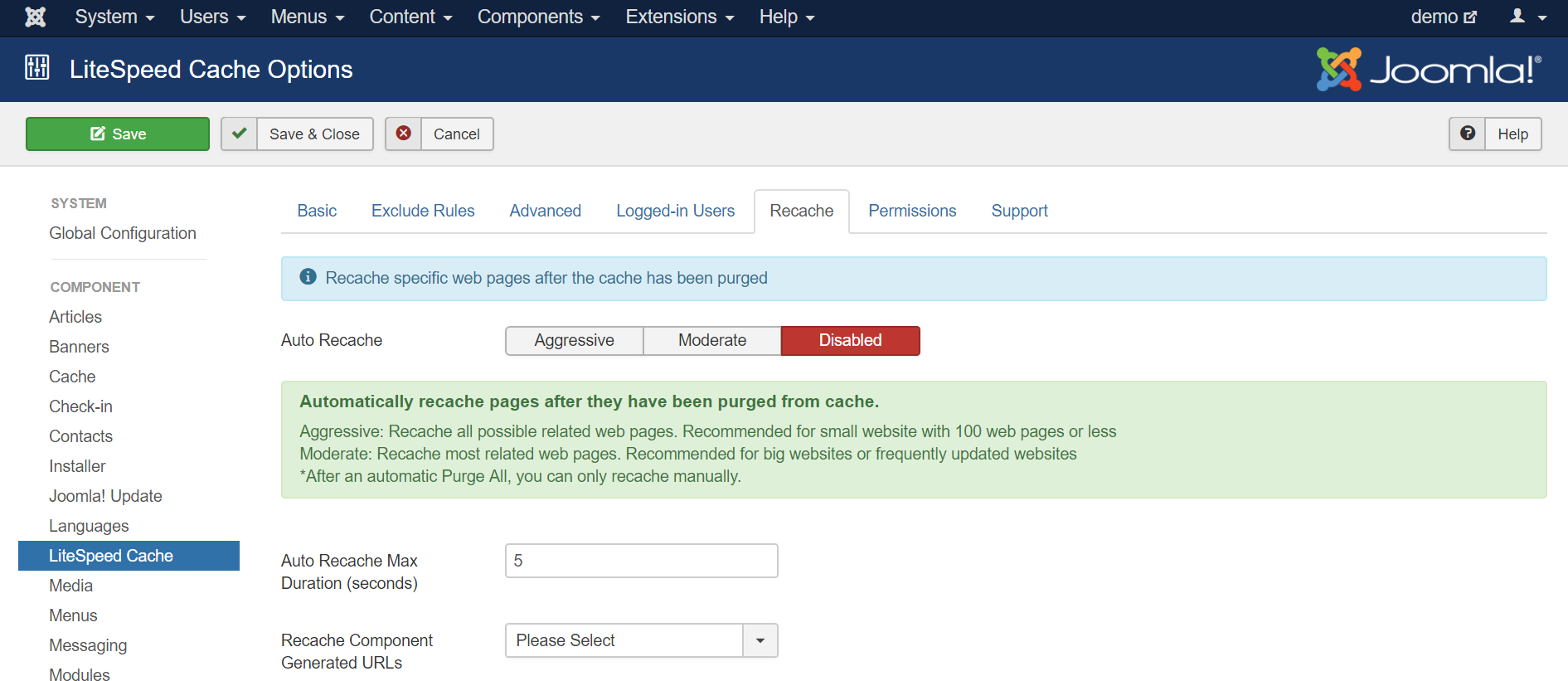Screen dimensions: 1568x681
Task: Expand the Menus dropdown
Action: click(308, 17)
